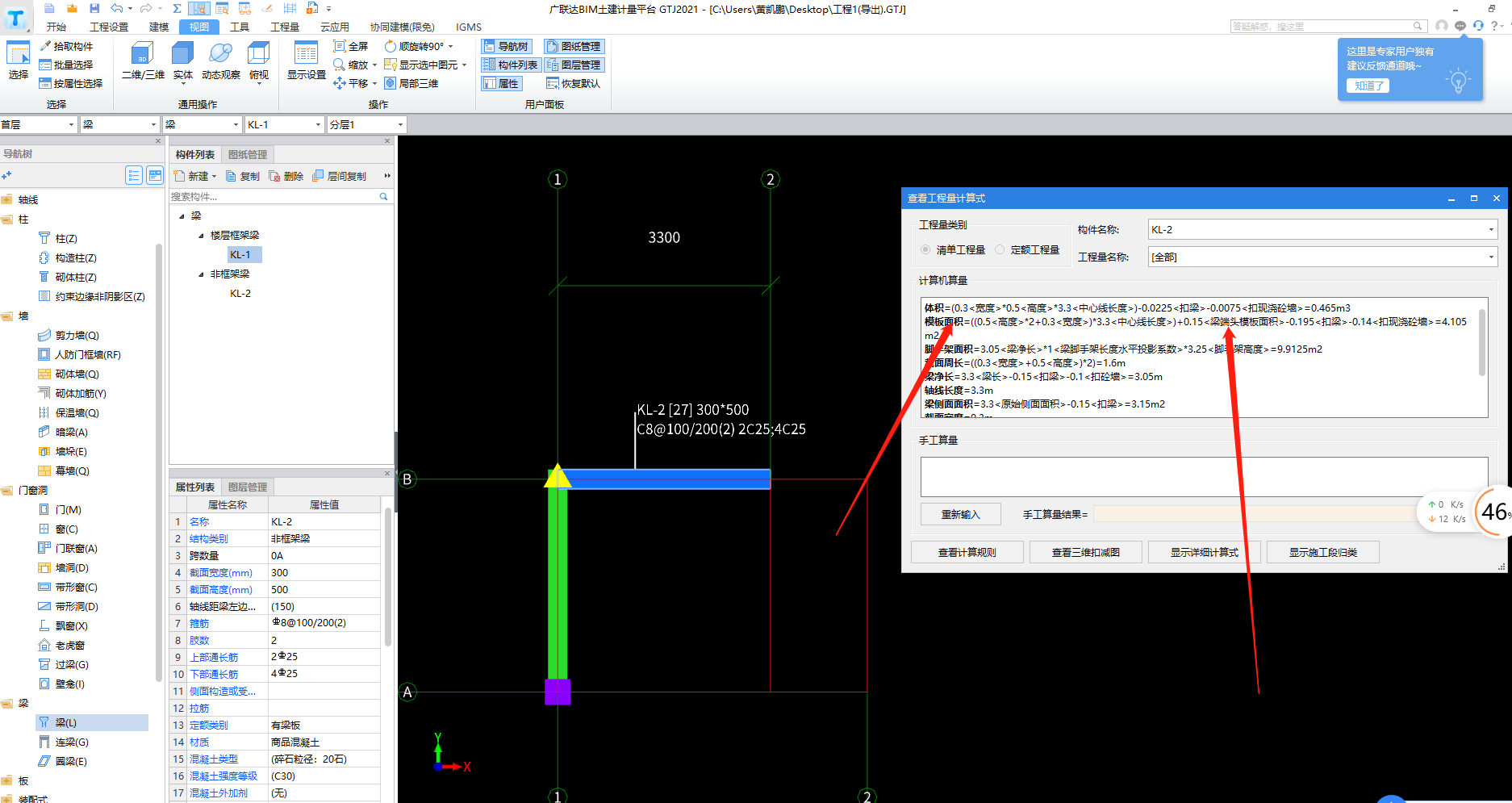Image resolution: width=1512 pixels, height=803 pixels.
Task: Open 按属性选择 select by property
Action: click(x=71, y=84)
